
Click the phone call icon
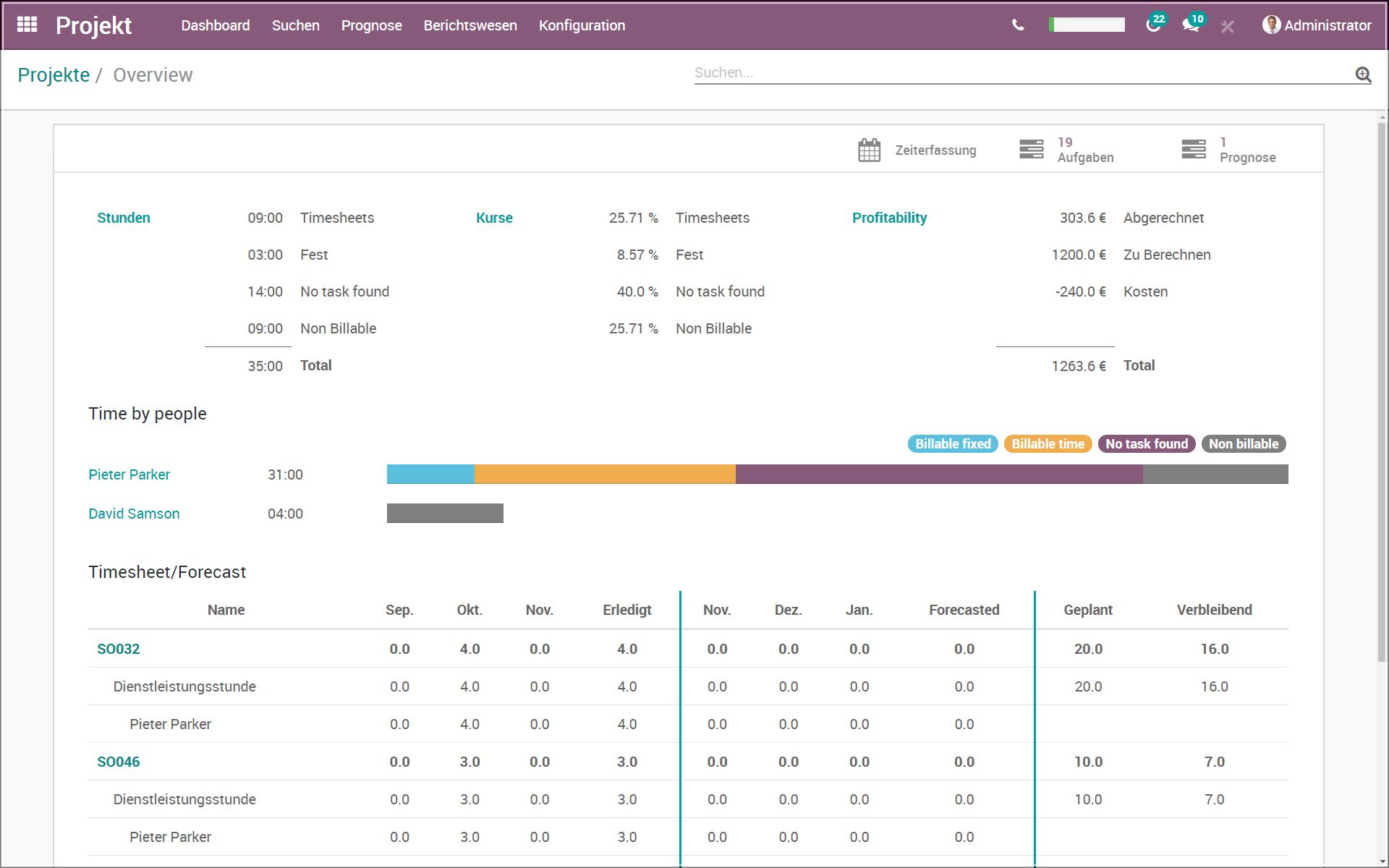click(1018, 25)
